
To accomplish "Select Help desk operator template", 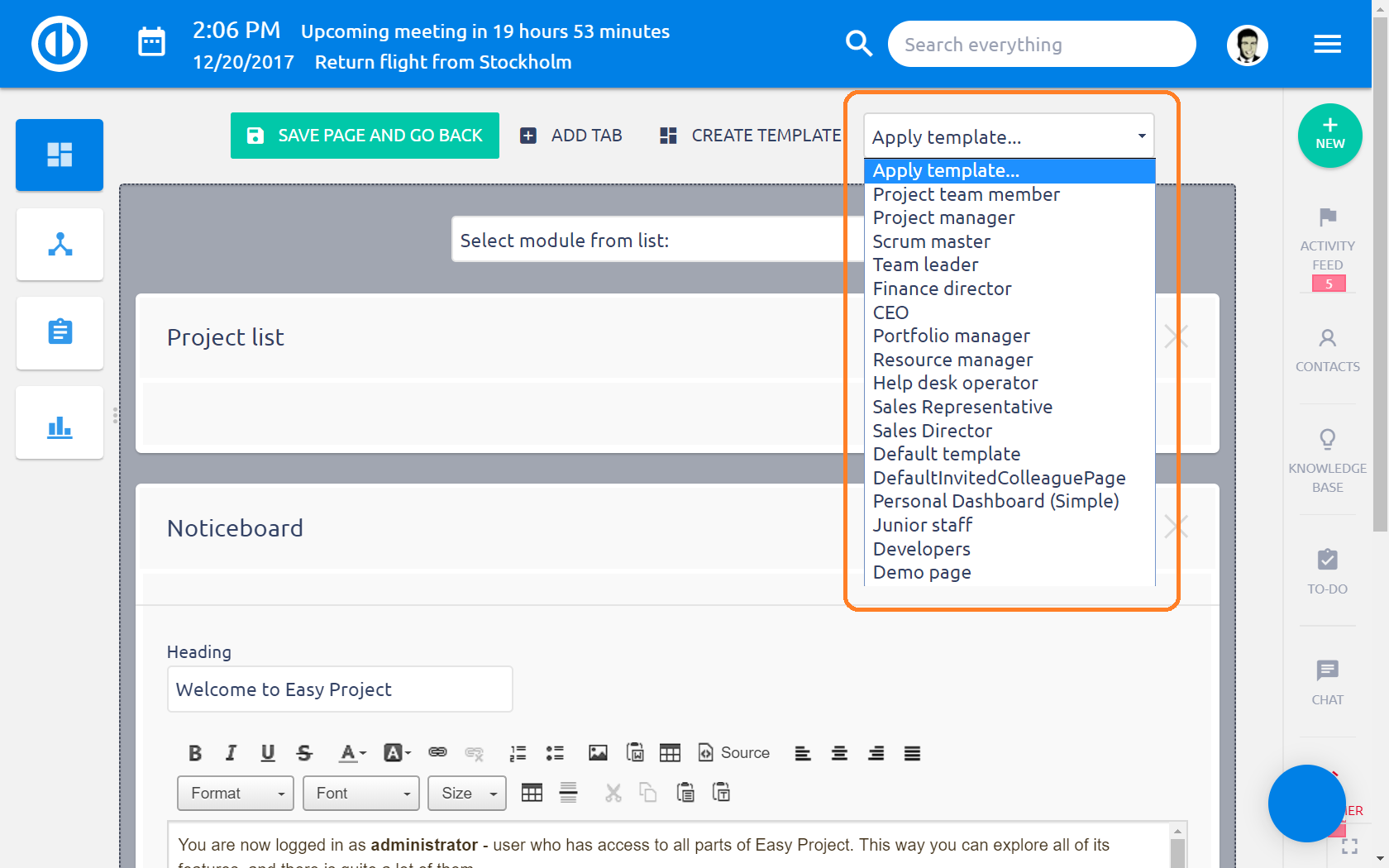I will pyautogui.click(x=1009, y=383).
